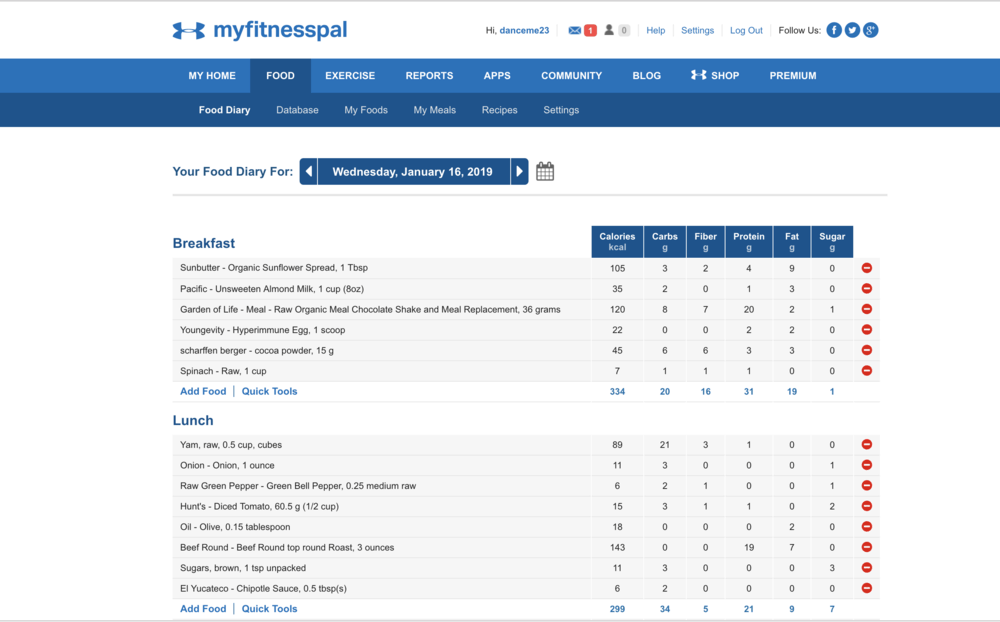Remove Hunt's Diced Tomato entry
Screen dimensions: 1000x622
coord(867,506)
